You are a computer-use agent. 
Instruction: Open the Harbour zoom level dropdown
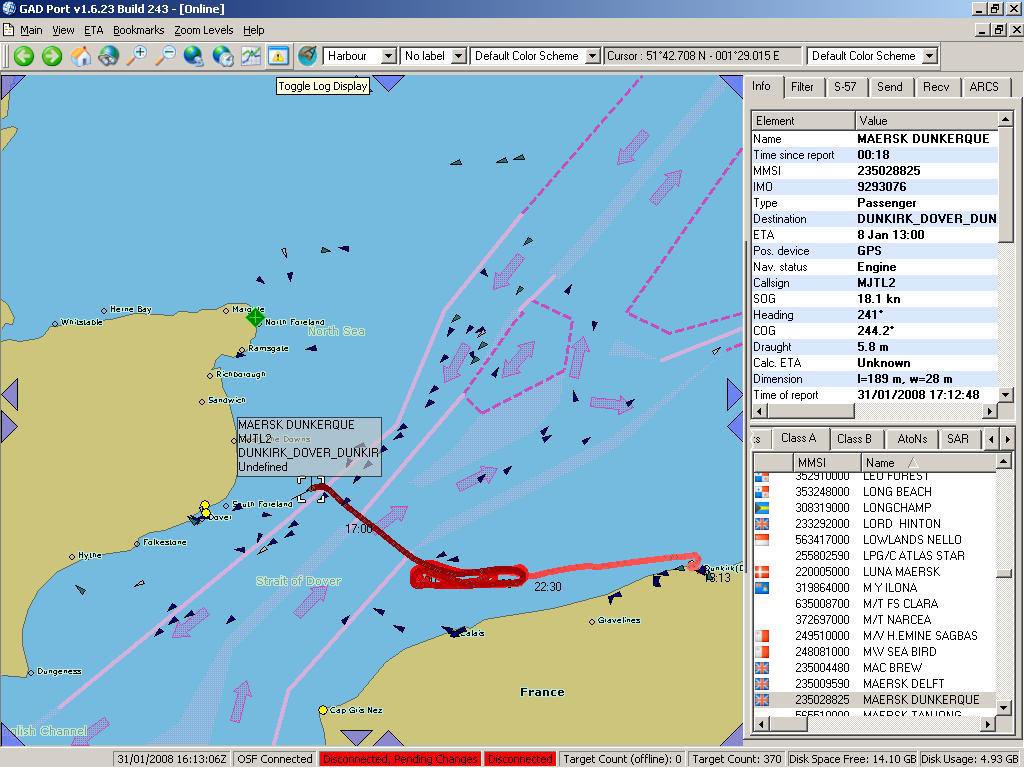point(388,56)
